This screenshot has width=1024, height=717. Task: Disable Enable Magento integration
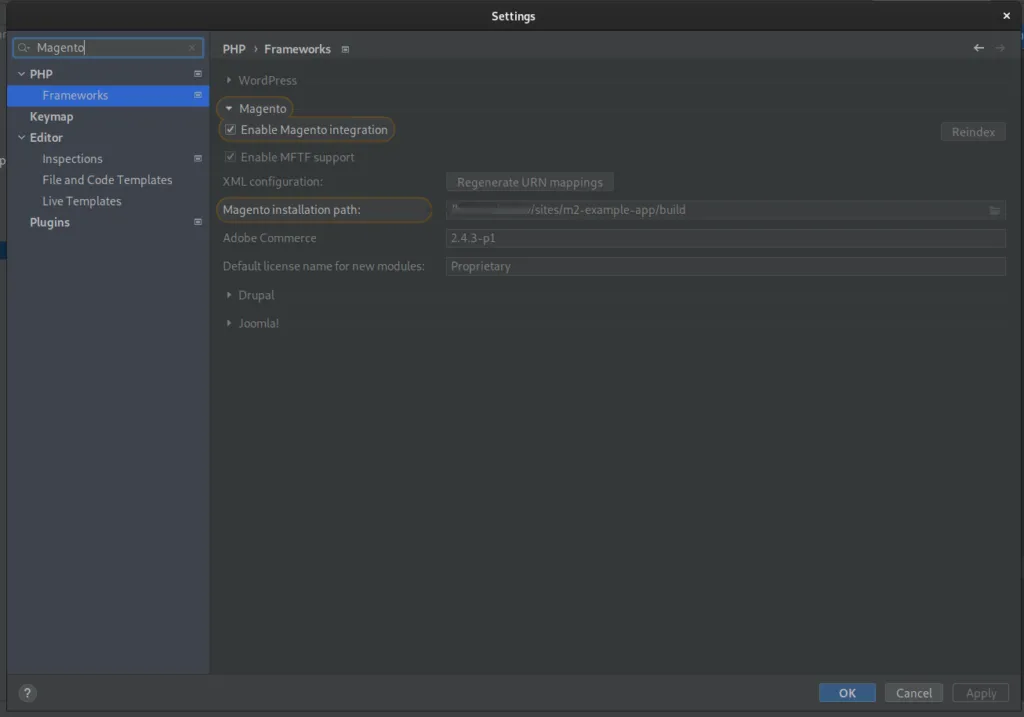click(230, 129)
